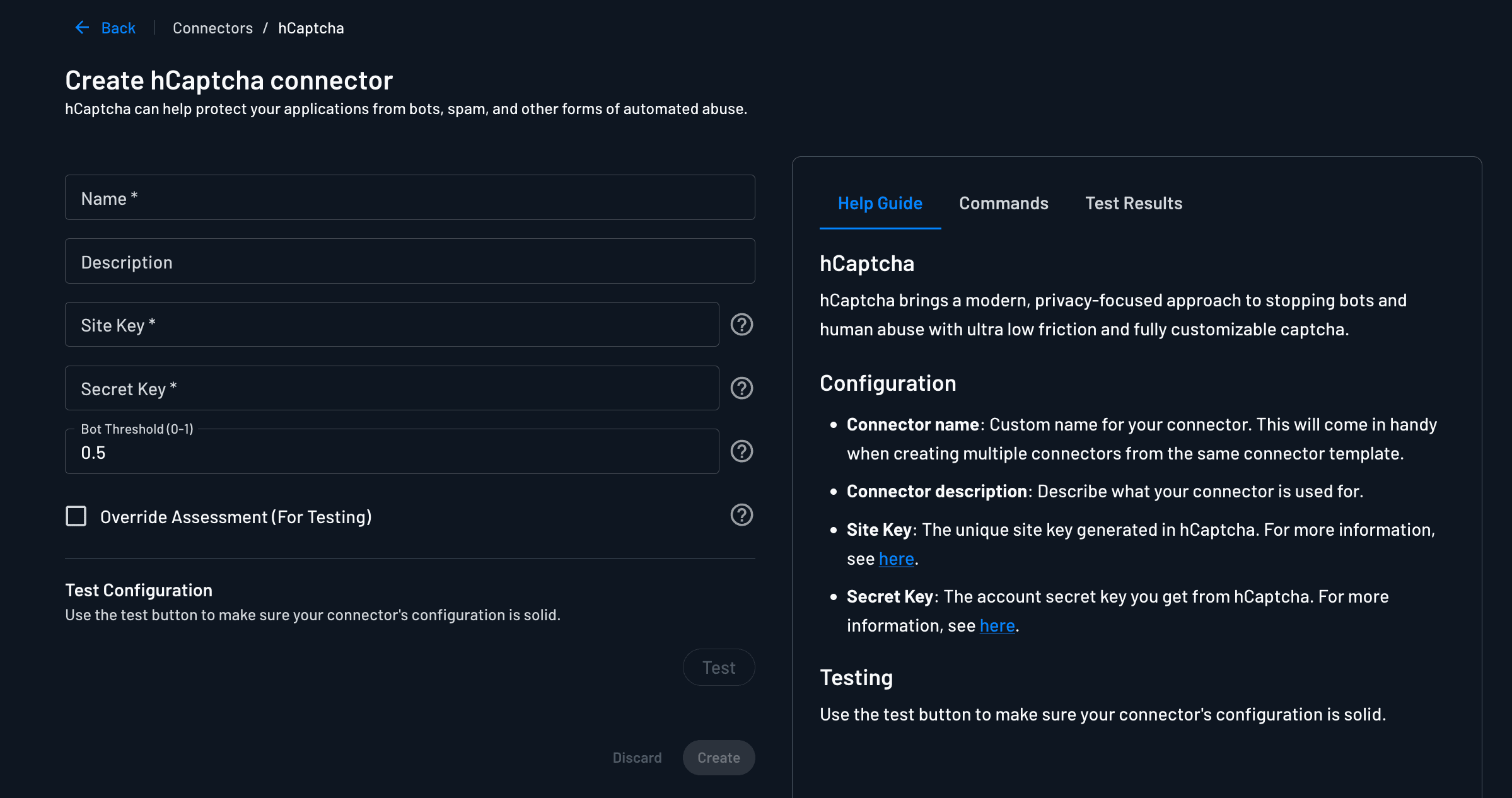Screen dimensions: 1512x798
Task: Click the Create button
Action: (x=719, y=758)
